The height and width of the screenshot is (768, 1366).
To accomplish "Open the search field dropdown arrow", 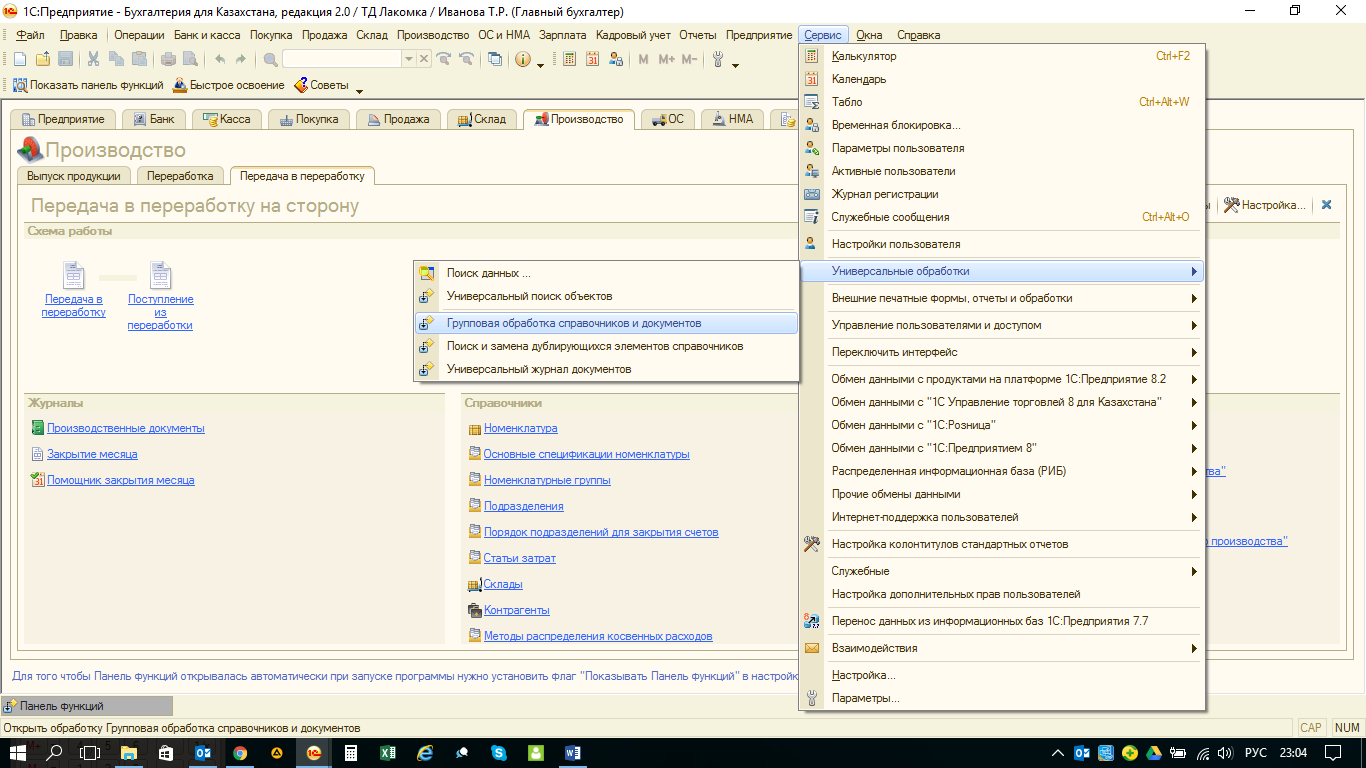I will (408, 59).
